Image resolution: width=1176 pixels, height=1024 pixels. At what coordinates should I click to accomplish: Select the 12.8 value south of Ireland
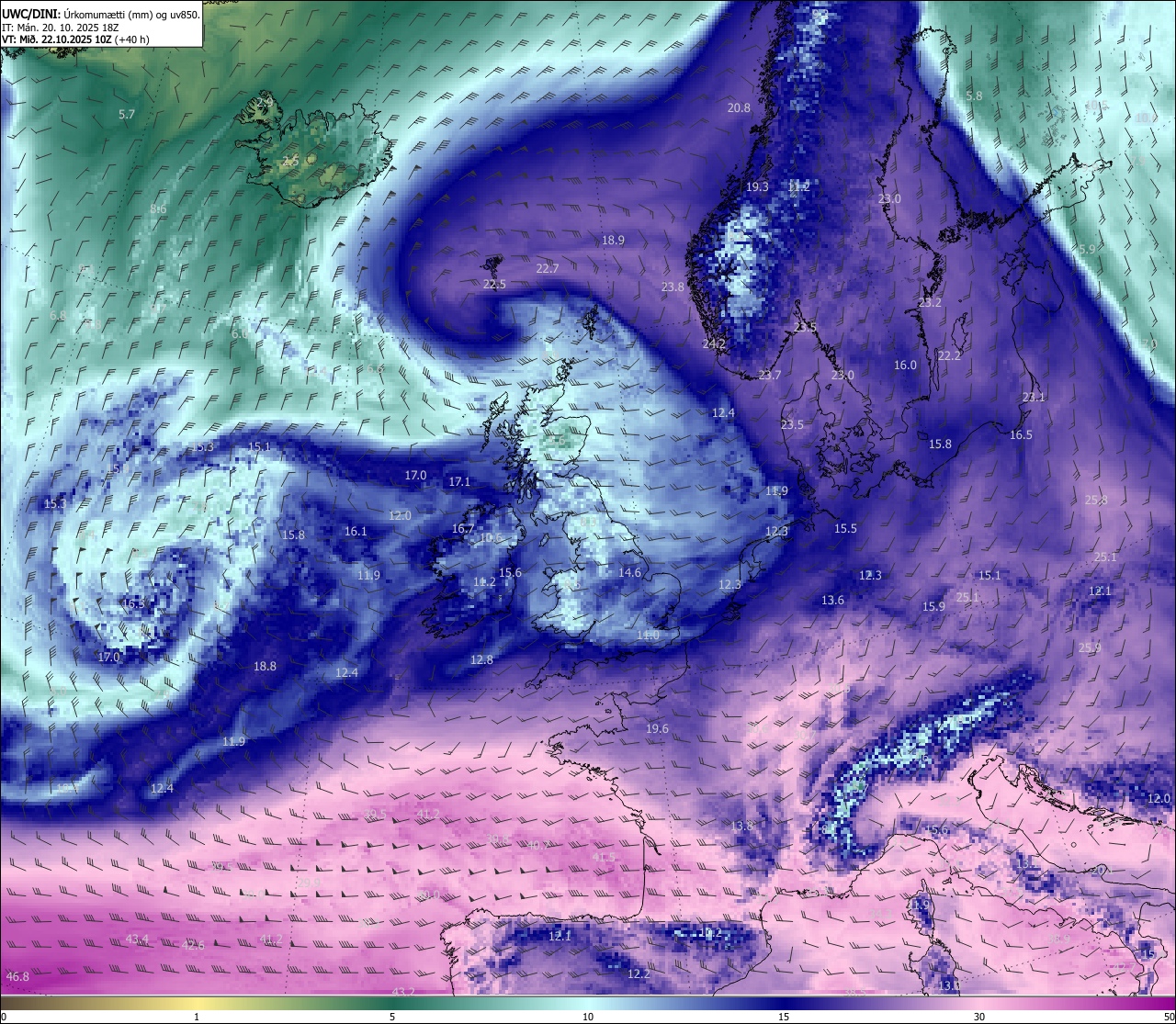point(481,659)
